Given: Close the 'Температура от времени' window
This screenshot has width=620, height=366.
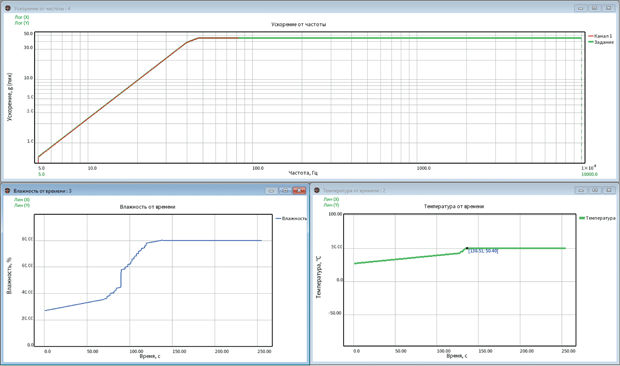Looking at the screenshot, I should 609,191.
